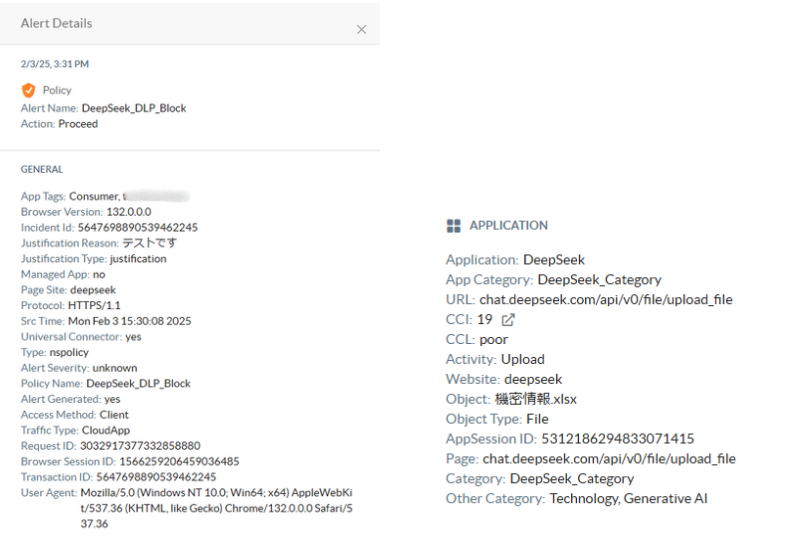Select the object file name ending in .xlsx
The height and width of the screenshot is (542, 803).
click(535, 399)
